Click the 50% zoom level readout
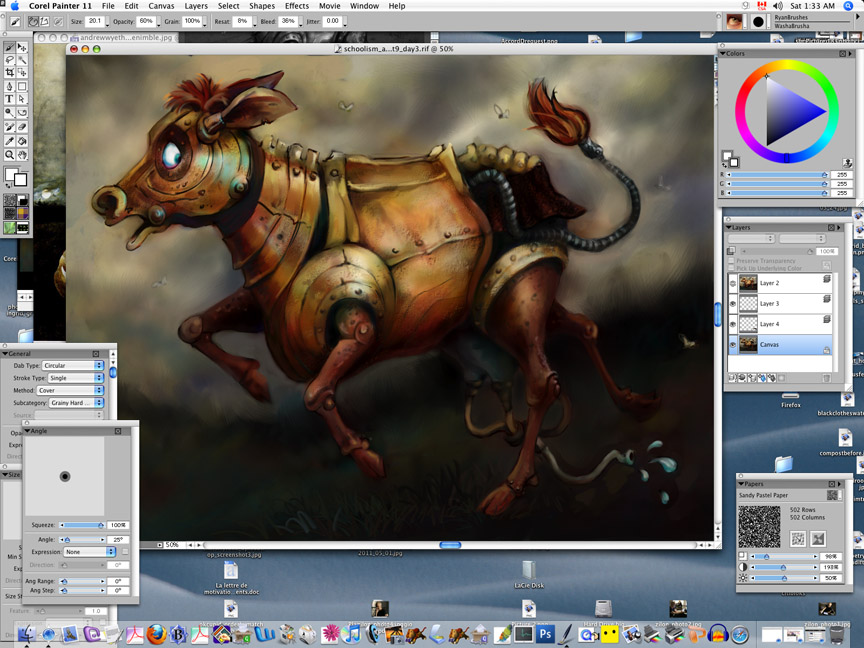This screenshot has width=864, height=648. 172,544
